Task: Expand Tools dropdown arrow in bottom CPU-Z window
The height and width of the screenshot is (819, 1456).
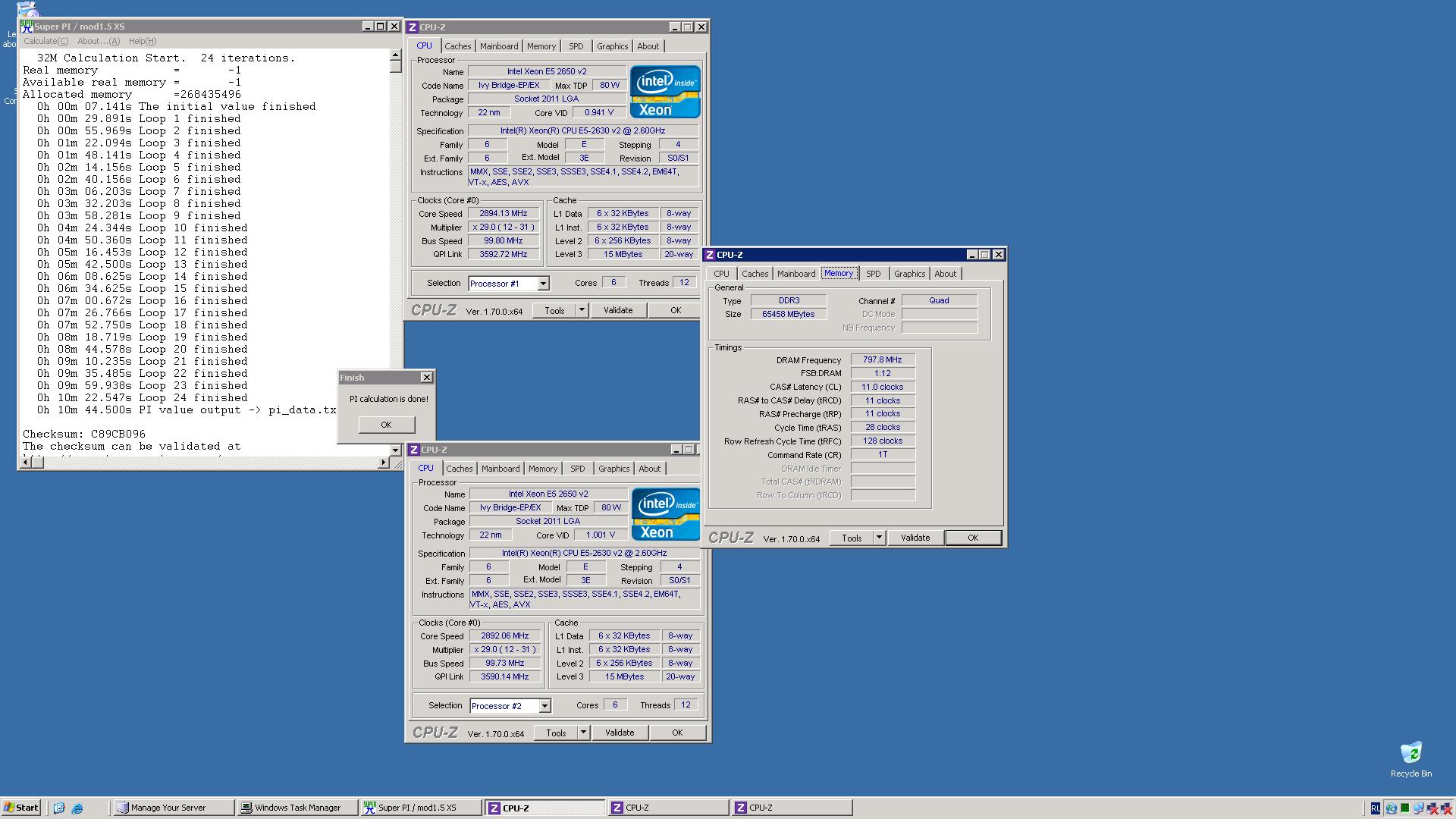Action: [583, 733]
